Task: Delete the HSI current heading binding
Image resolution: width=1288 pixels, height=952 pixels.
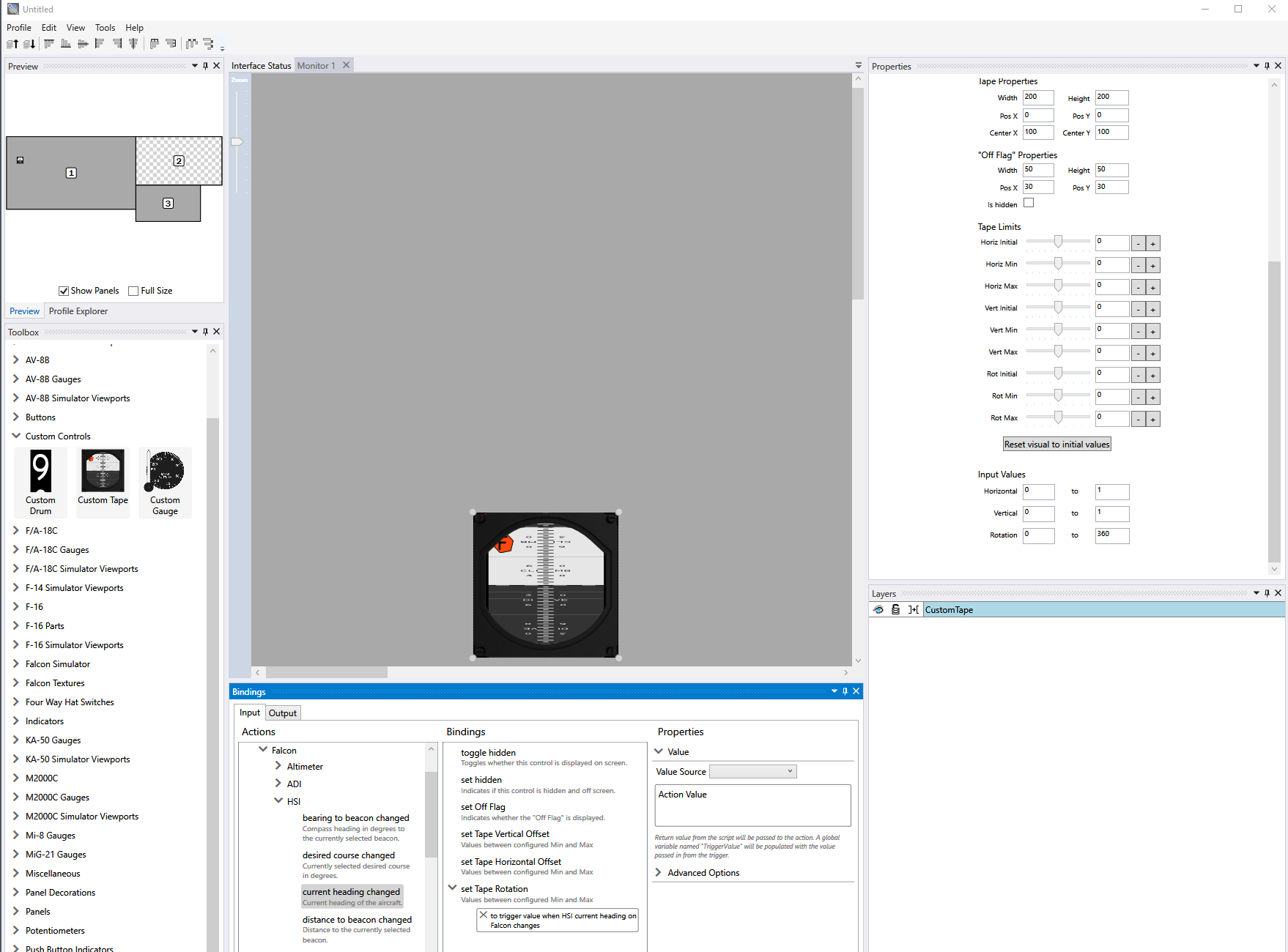Action: coord(484,915)
